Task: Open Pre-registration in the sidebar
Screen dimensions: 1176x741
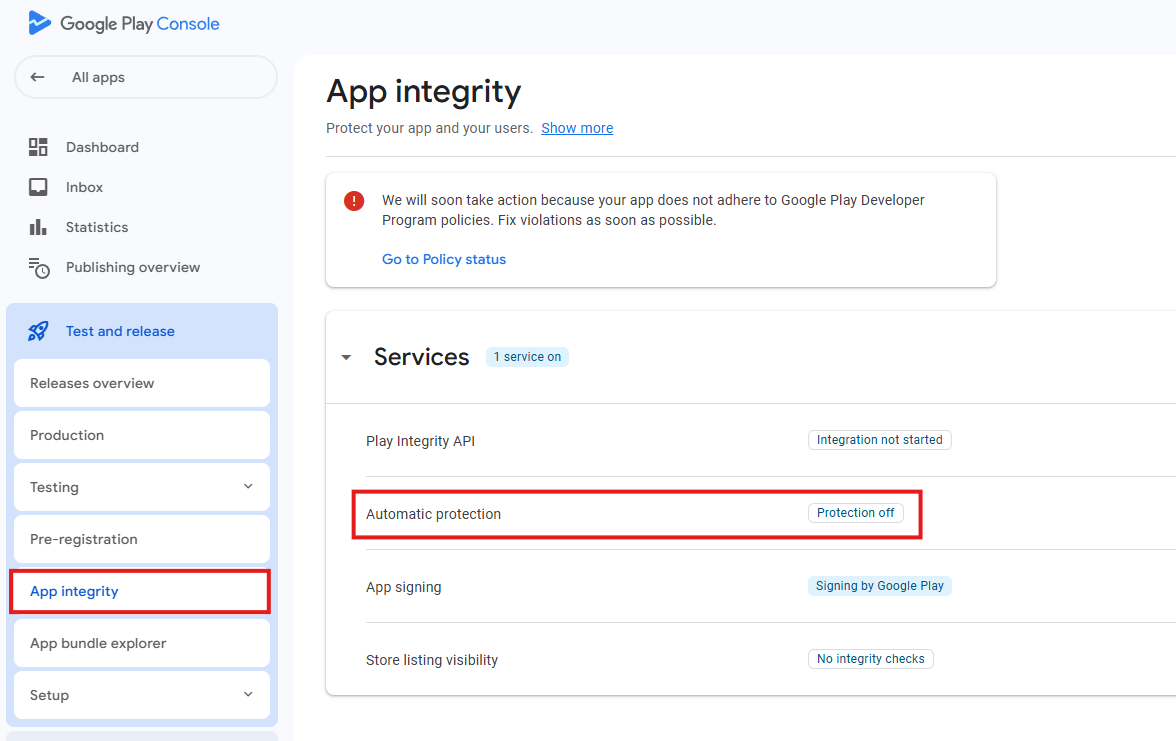Action: pyautogui.click(x=142, y=539)
